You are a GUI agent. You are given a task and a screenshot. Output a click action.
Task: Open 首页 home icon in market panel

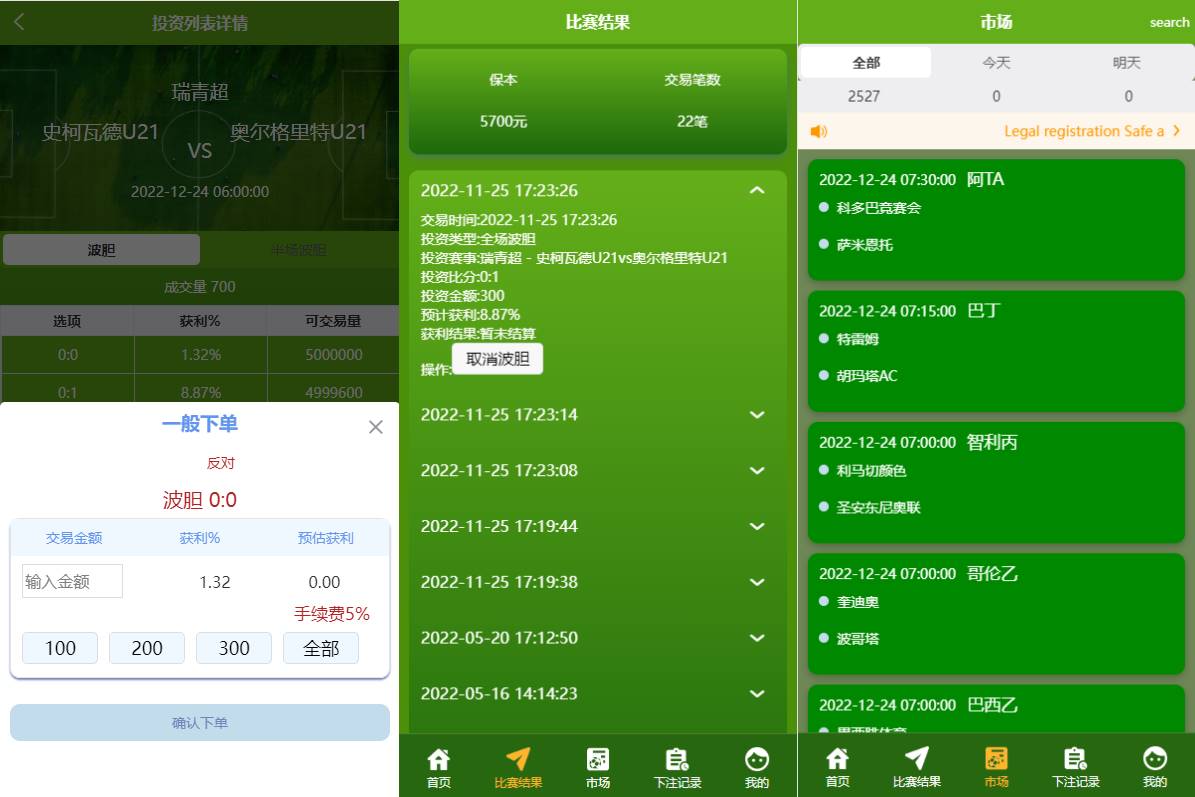pos(837,768)
